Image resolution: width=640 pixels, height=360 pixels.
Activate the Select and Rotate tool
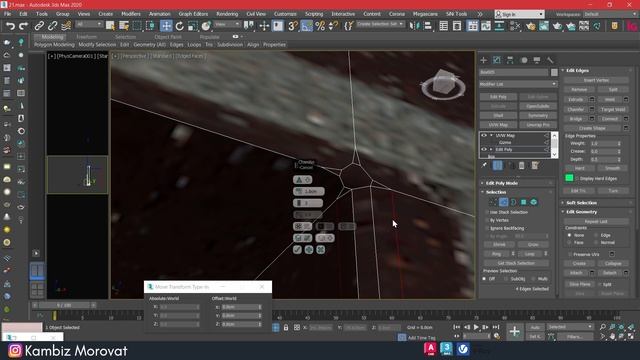click(180, 26)
